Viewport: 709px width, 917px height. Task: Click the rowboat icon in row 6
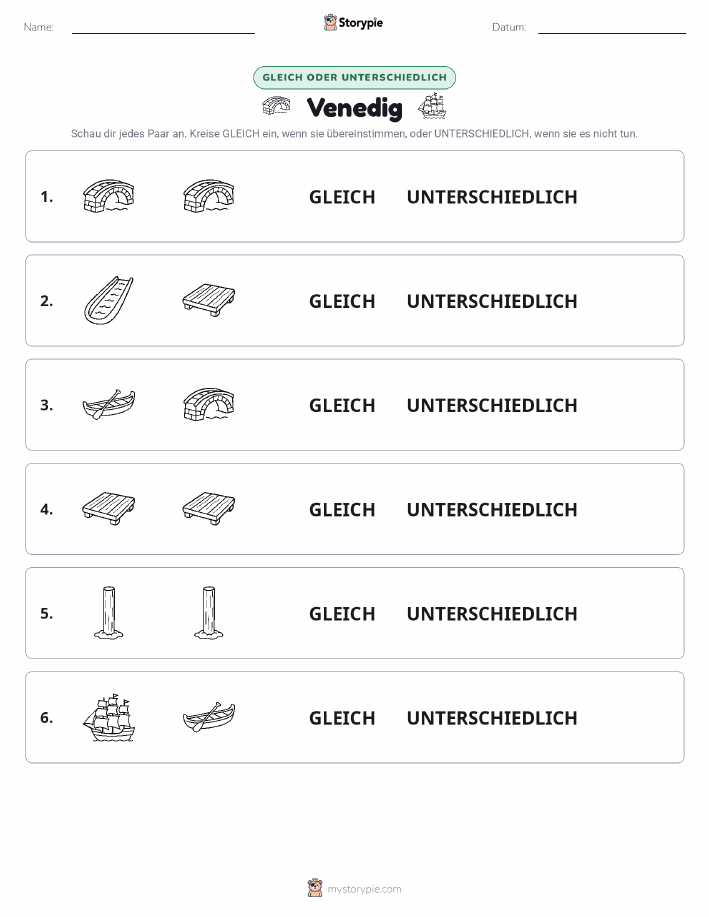click(x=209, y=717)
